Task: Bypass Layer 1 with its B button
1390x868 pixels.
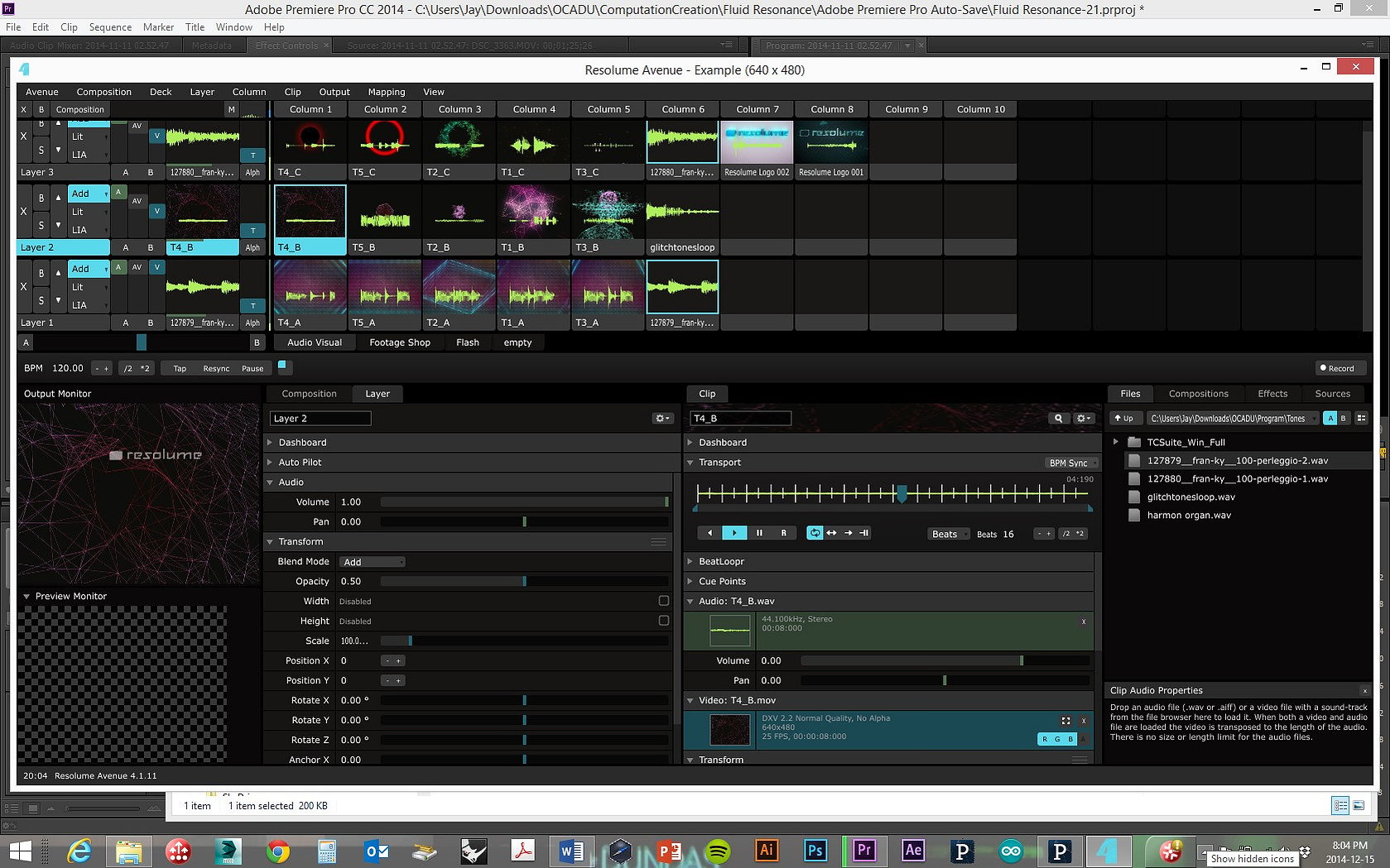Action: point(41,273)
